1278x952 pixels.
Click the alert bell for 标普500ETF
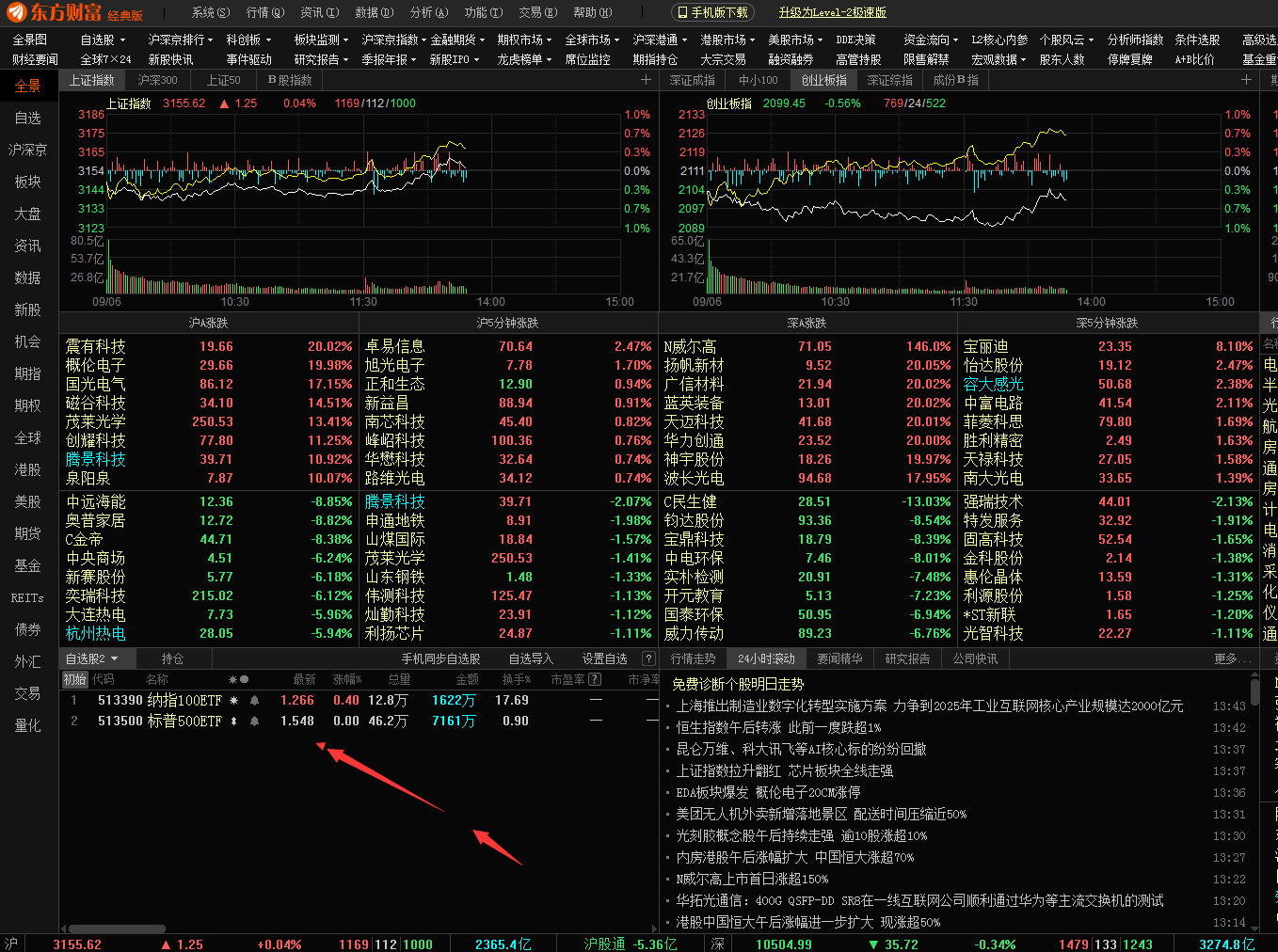pyautogui.click(x=254, y=721)
